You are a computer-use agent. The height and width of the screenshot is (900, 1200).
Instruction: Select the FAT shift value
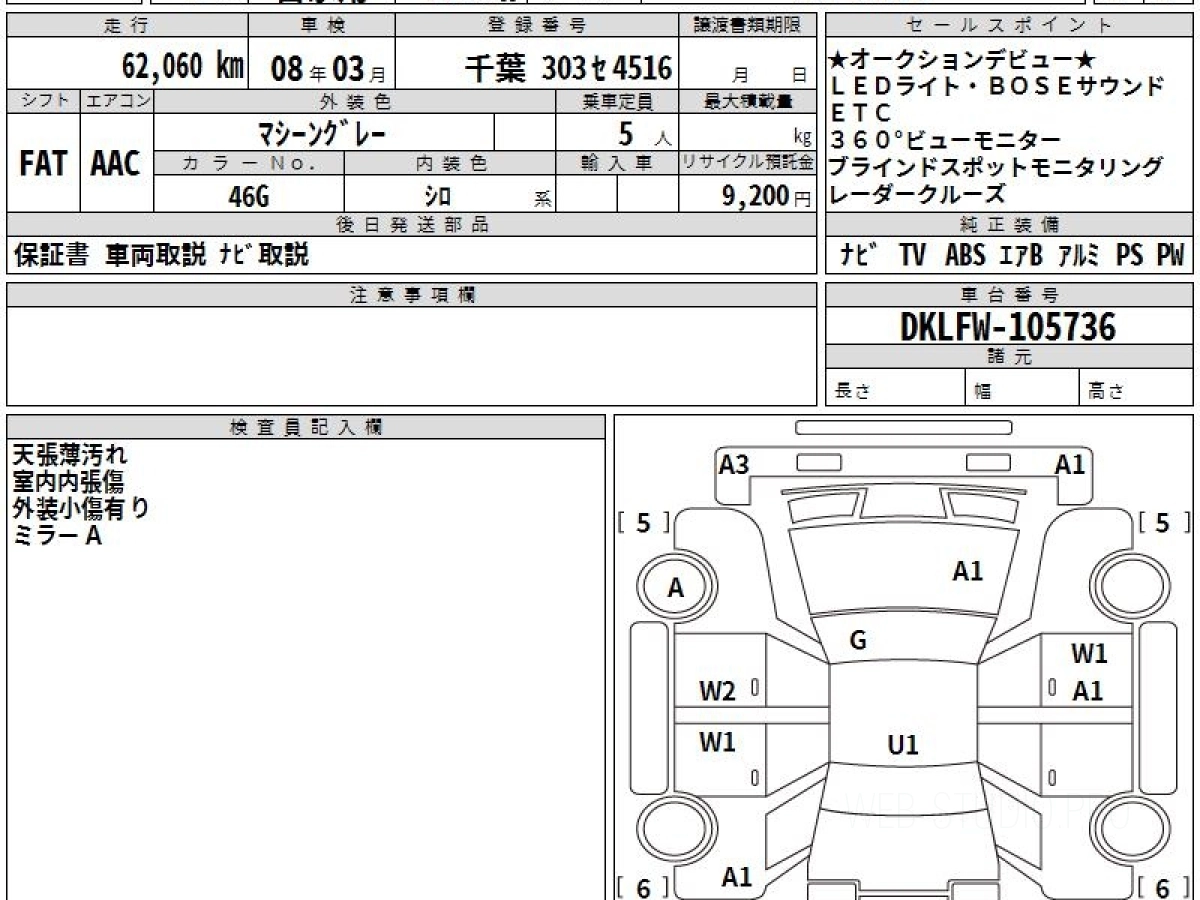click(x=43, y=164)
